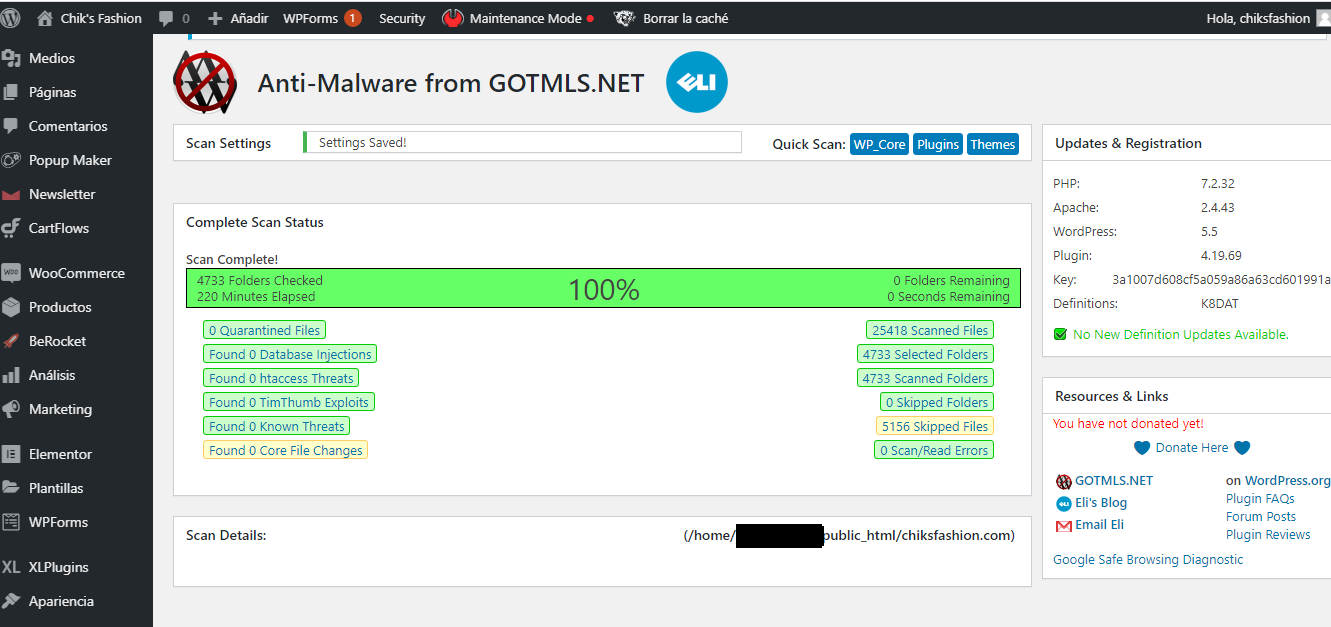
Task: Click the Newsletter envelope icon
Action: (x=12, y=194)
